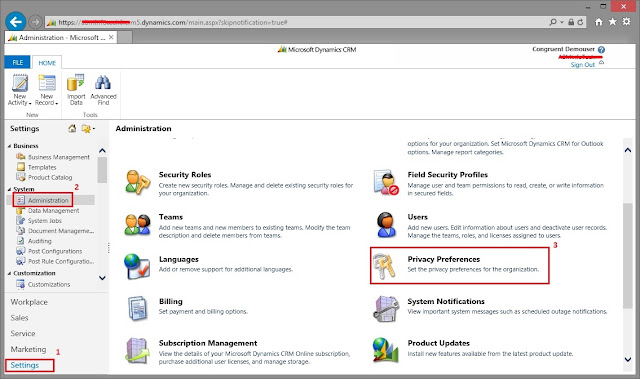
Task: Click the Product Updates icon
Action: [x=385, y=350]
